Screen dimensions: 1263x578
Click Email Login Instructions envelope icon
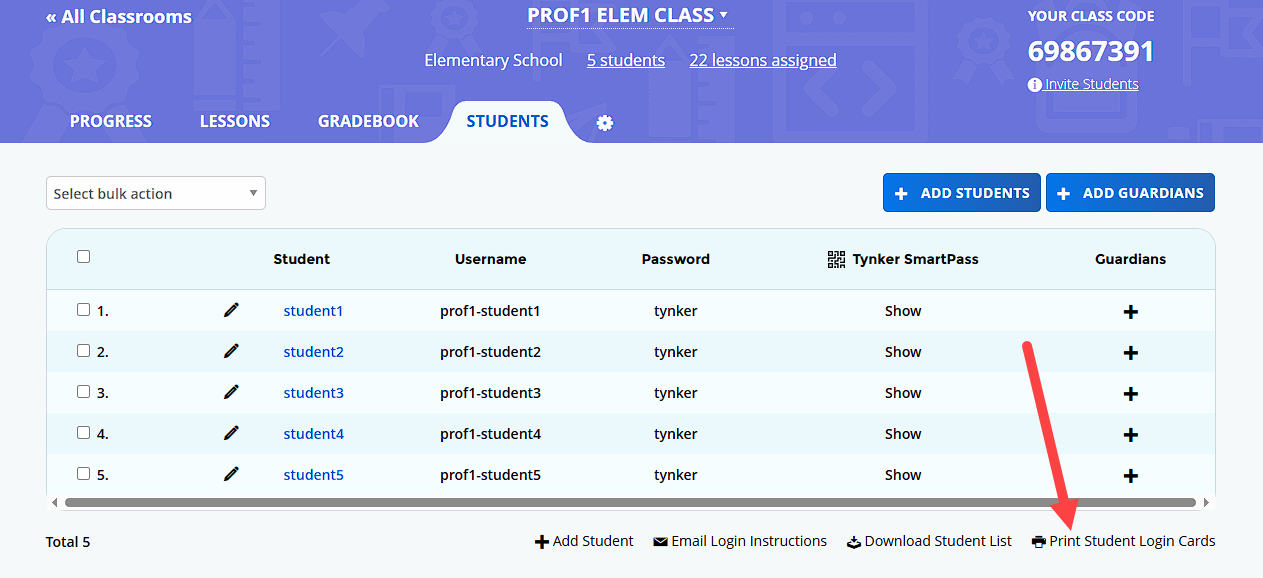(x=660, y=542)
